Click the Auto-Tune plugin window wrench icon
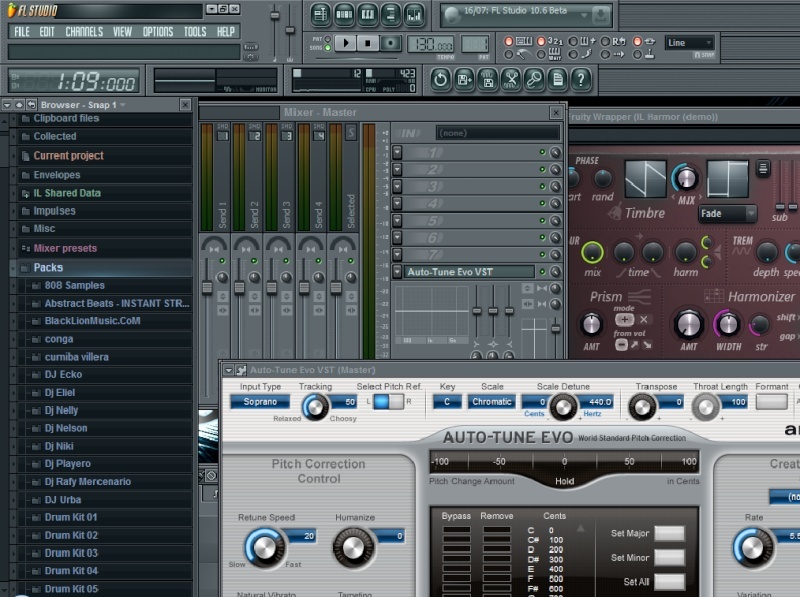The width and height of the screenshot is (800, 597). point(241,370)
